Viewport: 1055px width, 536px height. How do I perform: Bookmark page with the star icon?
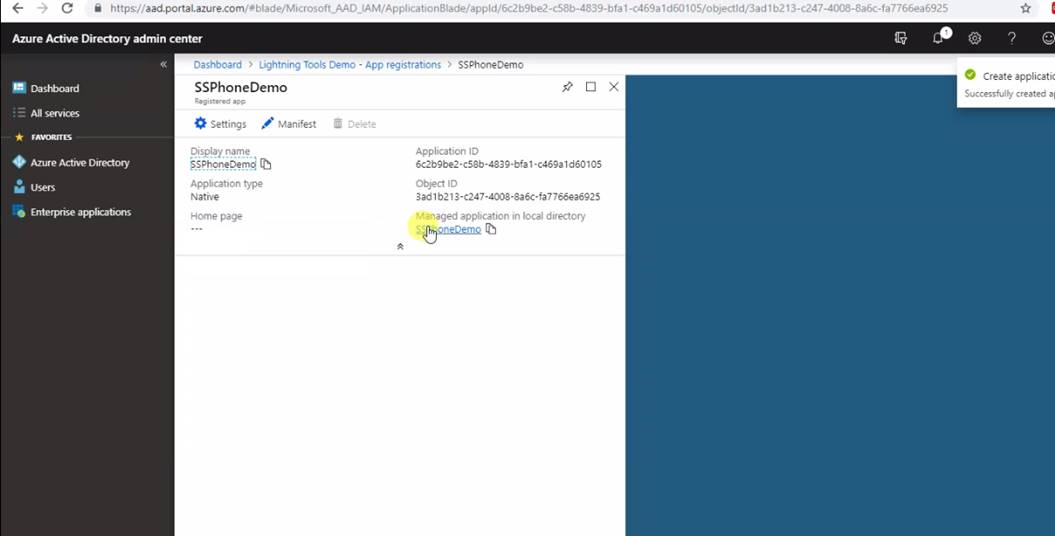[1025, 9]
